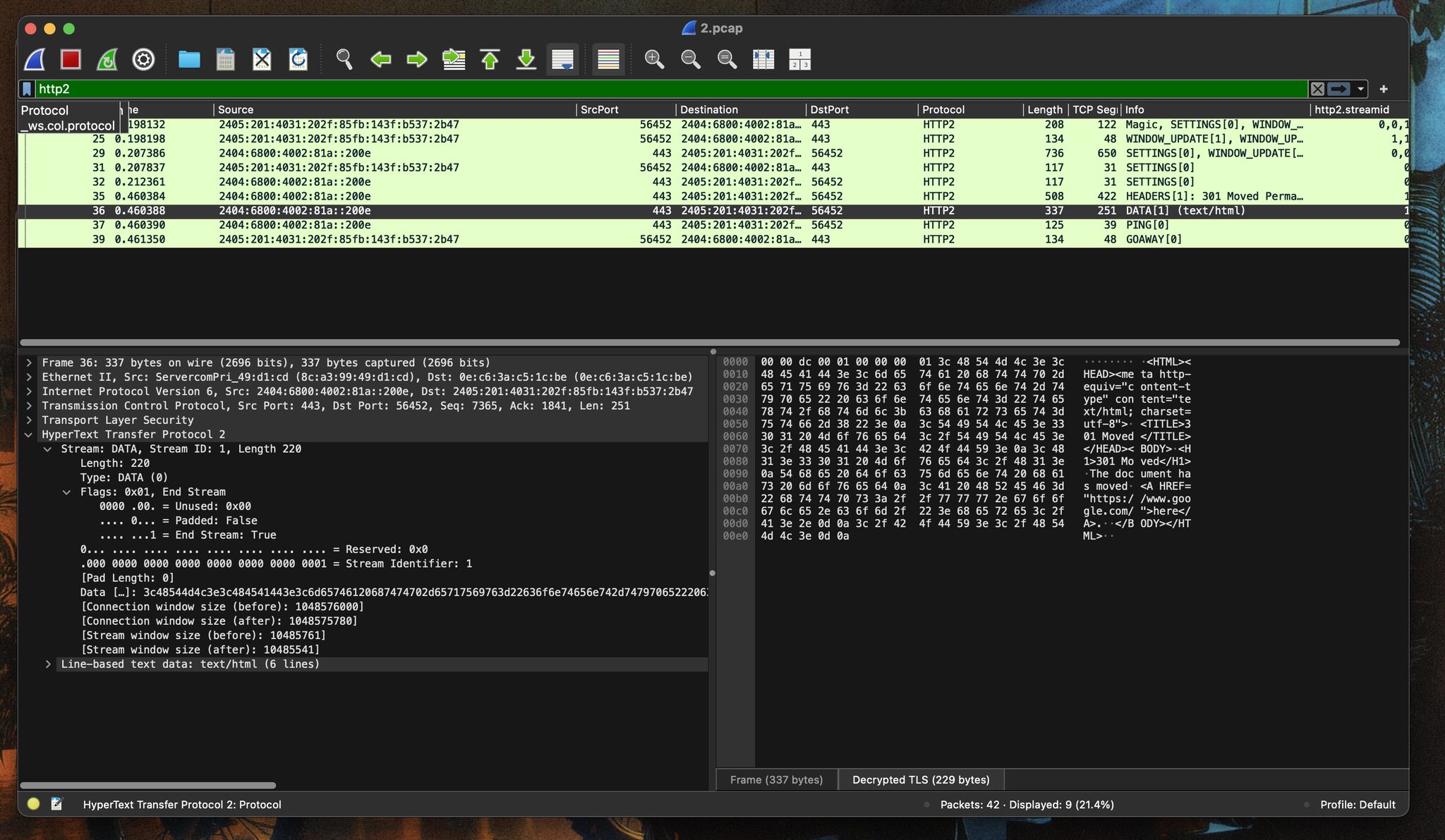1445x840 pixels.
Task: Toggle packet list colorization
Action: click(608, 59)
